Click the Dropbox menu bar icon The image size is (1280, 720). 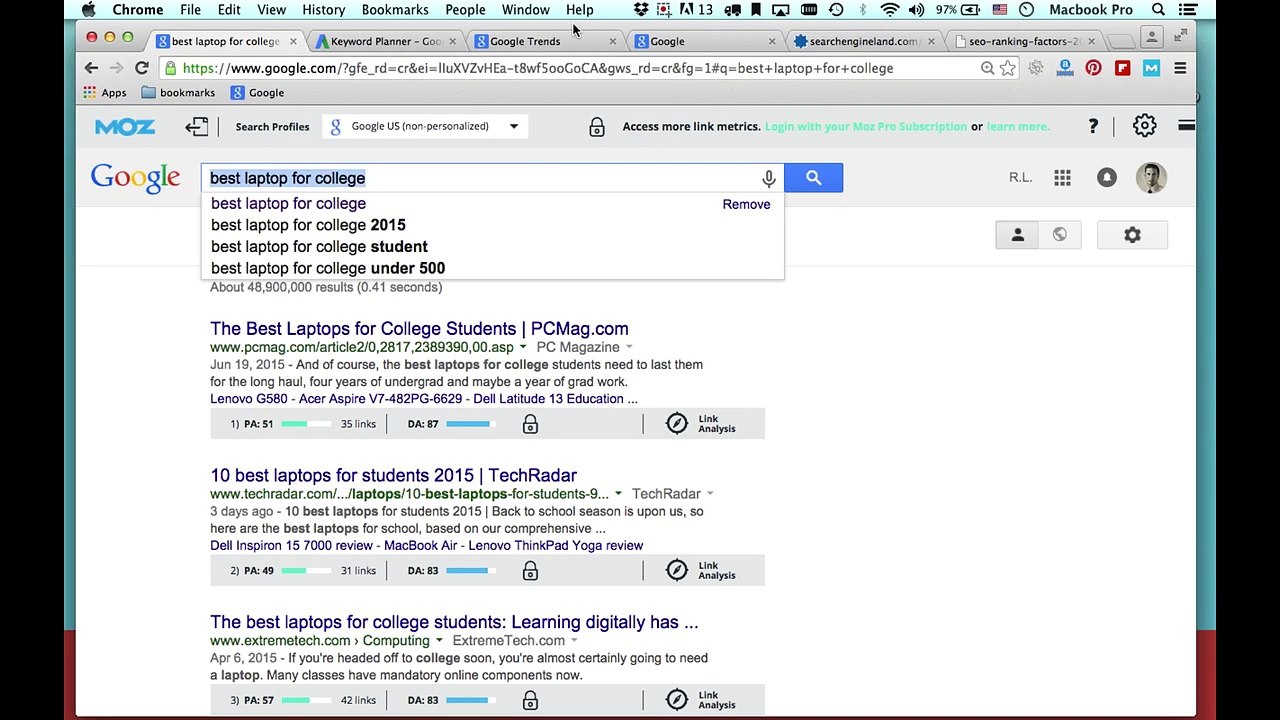pos(641,10)
